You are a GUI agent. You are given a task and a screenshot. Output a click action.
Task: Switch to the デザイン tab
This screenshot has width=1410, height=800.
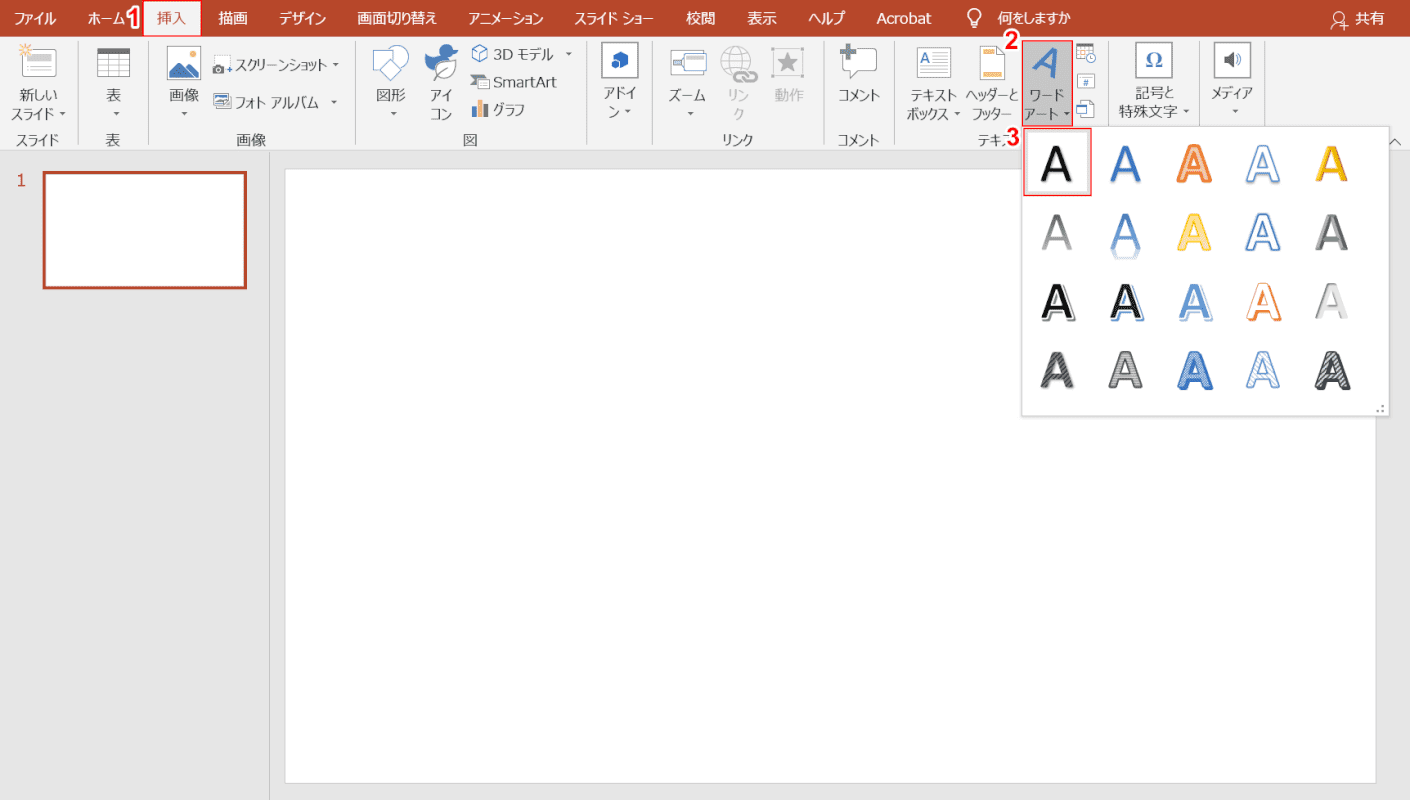pyautogui.click(x=302, y=18)
